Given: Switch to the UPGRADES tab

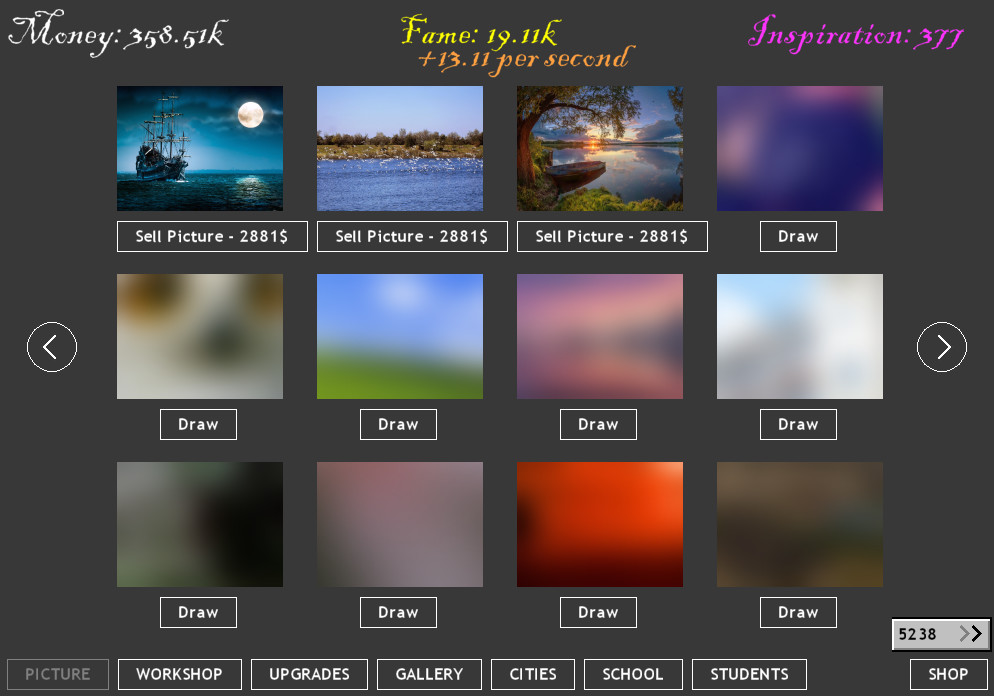Looking at the screenshot, I should click(309, 674).
